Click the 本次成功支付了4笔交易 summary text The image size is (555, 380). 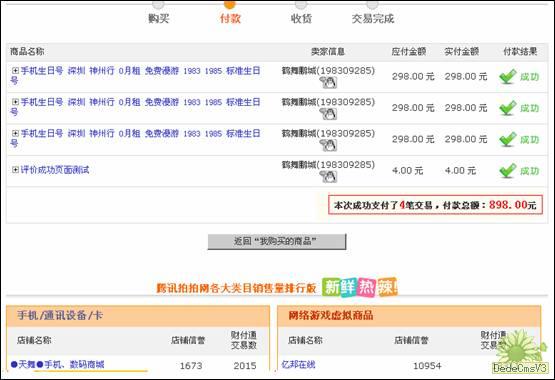click(384, 205)
